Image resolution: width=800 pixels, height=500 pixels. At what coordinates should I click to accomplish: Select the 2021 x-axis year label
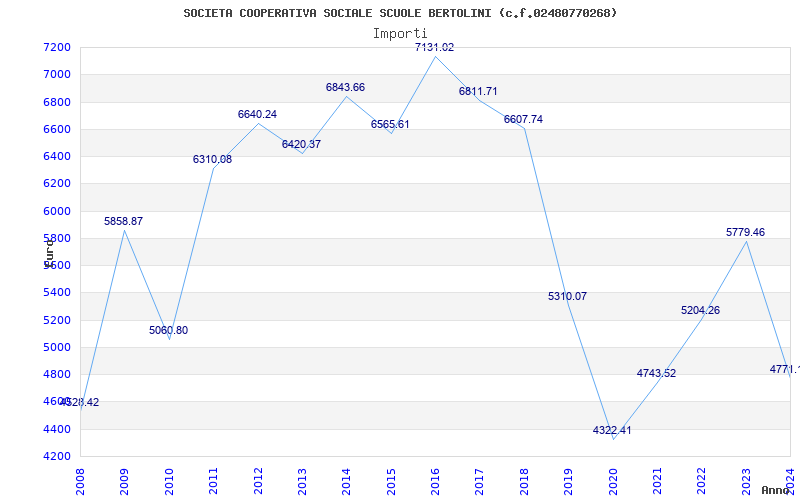click(657, 481)
